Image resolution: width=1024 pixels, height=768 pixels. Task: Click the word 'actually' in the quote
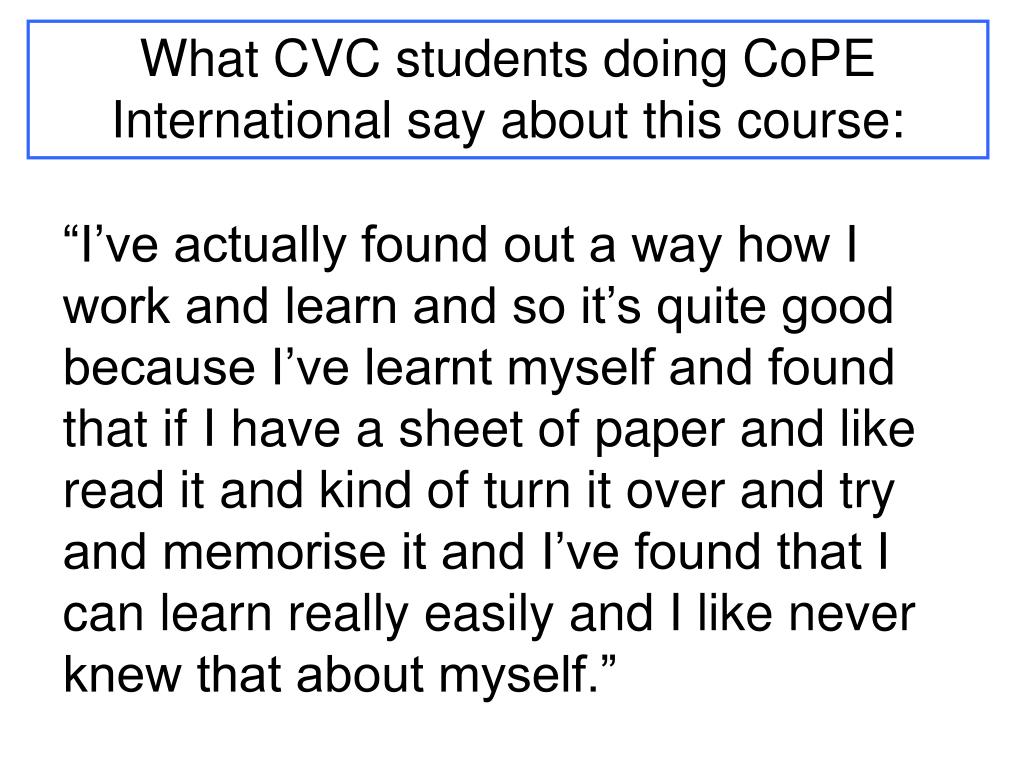260,248
